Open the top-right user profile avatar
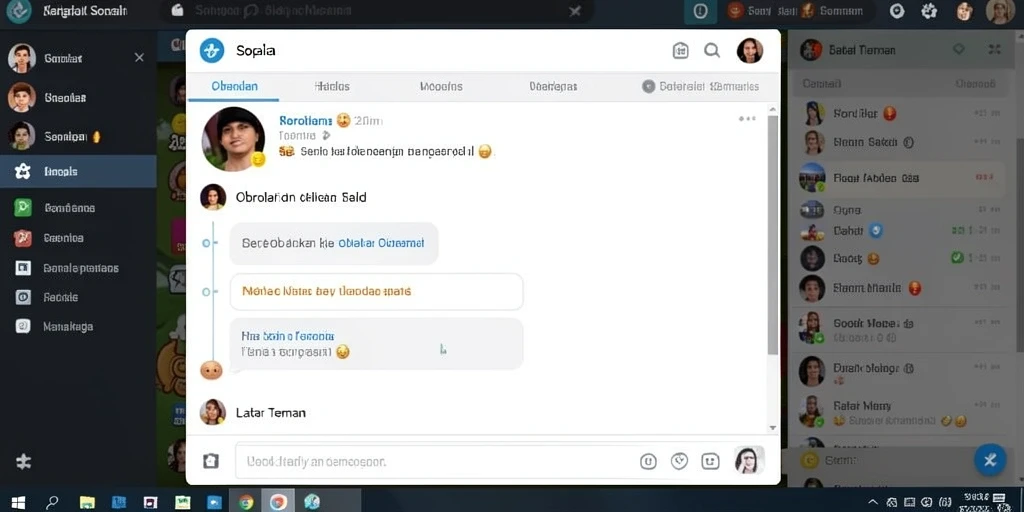 pyautogui.click(x=1000, y=11)
